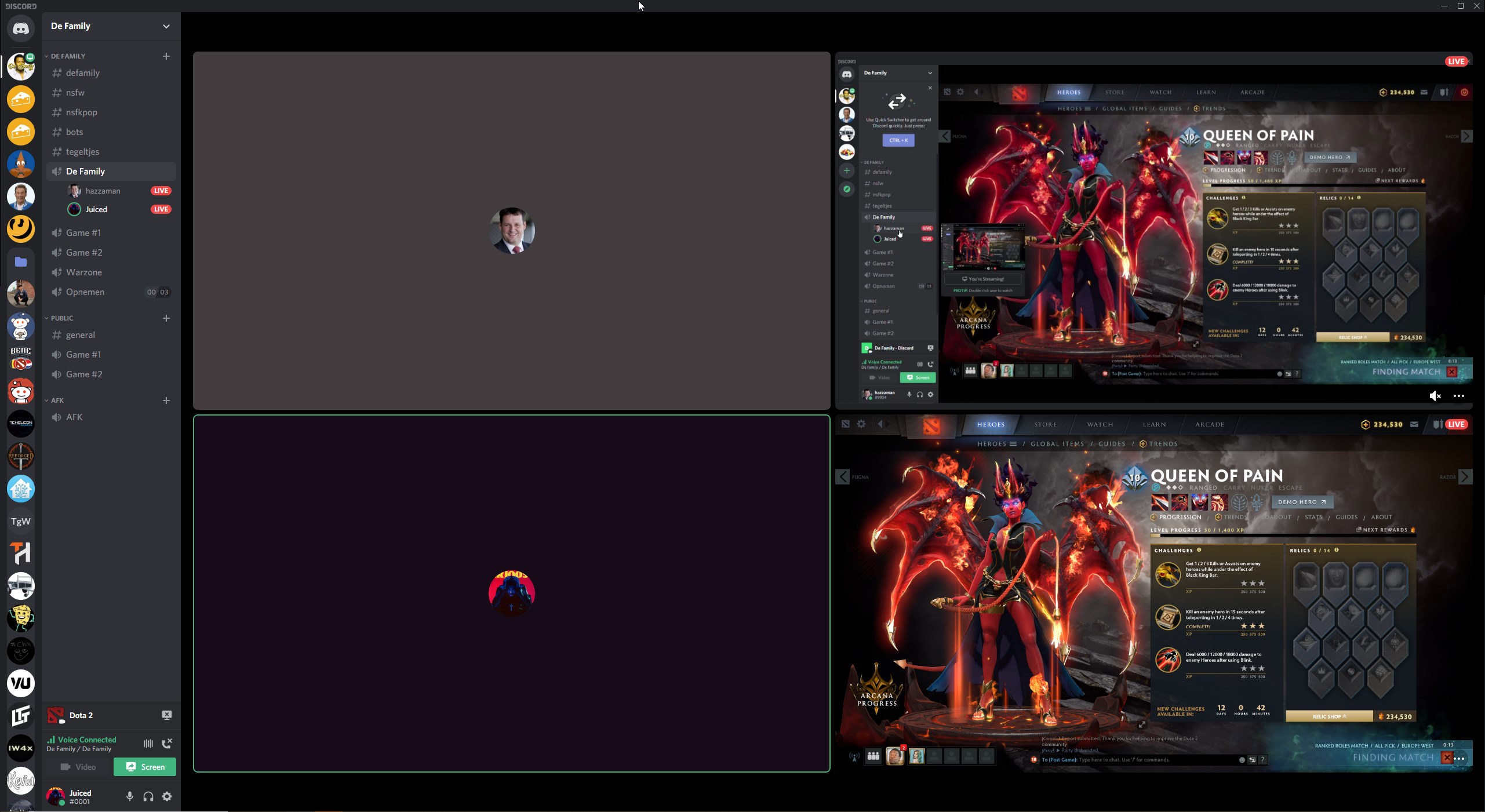The image size is (1485, 812).
Task: Open the IW4x server icon
Action: tap(21, 748)
